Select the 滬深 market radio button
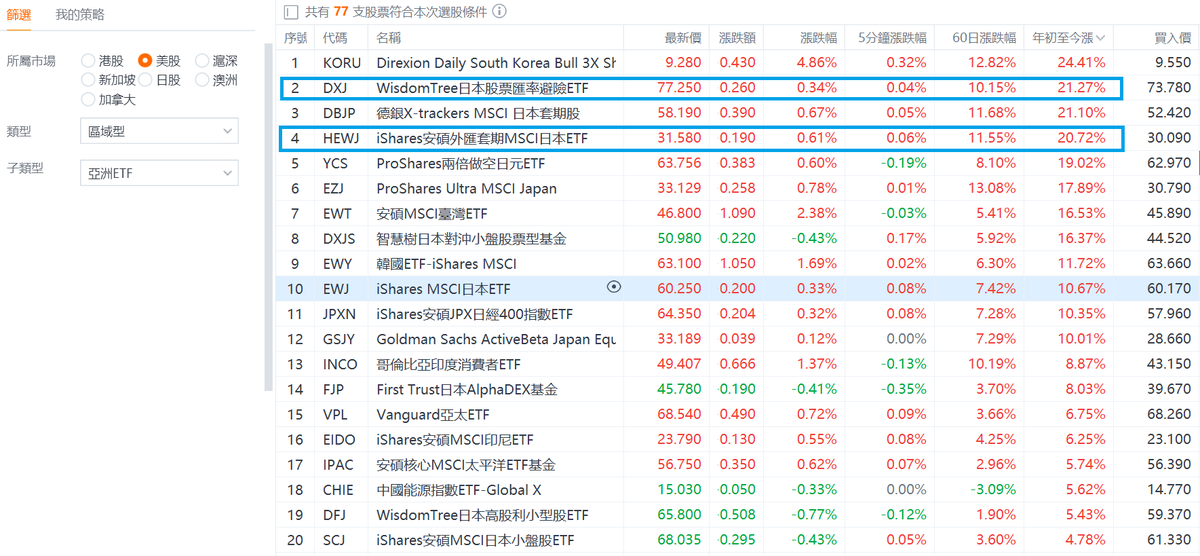This screenshot has height=556, width=1200. 202,61
